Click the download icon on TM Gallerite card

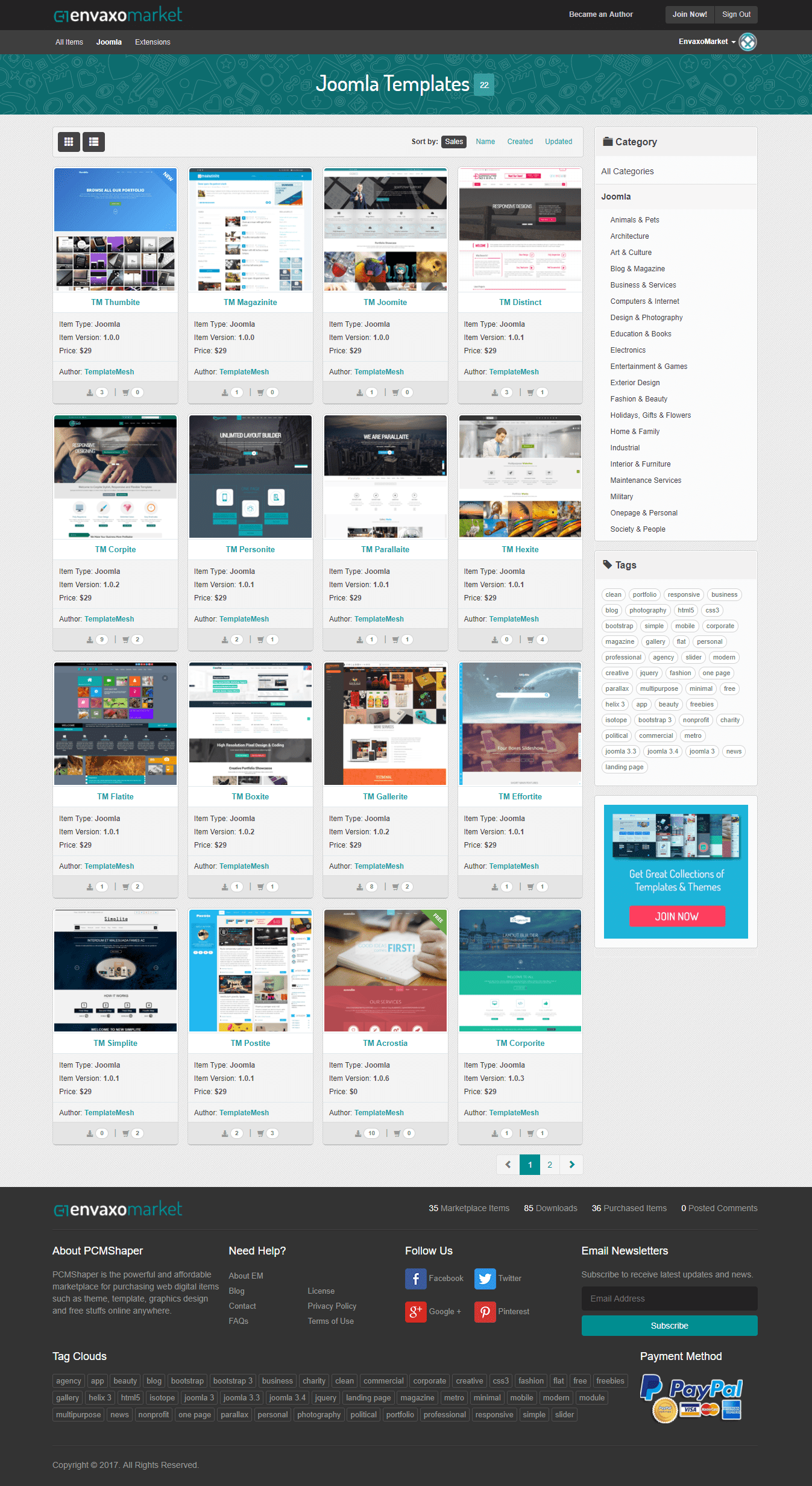(x=360, y=887)
